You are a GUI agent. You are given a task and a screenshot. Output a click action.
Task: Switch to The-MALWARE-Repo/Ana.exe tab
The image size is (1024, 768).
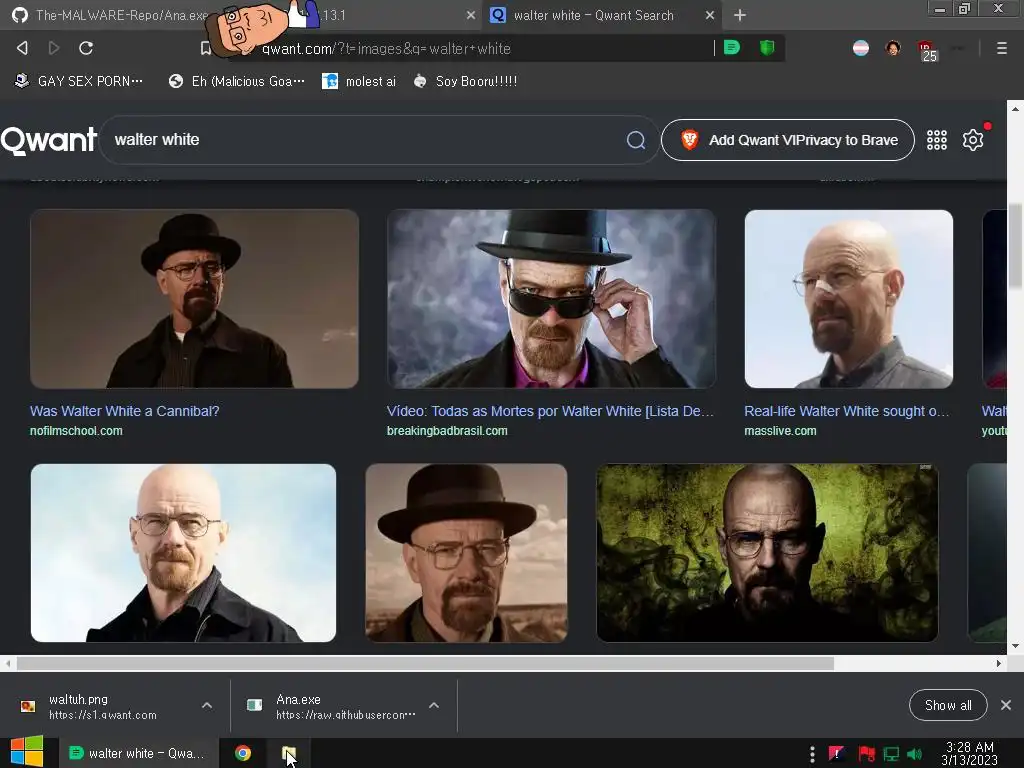pyautogui.click(x=242, y=15)
